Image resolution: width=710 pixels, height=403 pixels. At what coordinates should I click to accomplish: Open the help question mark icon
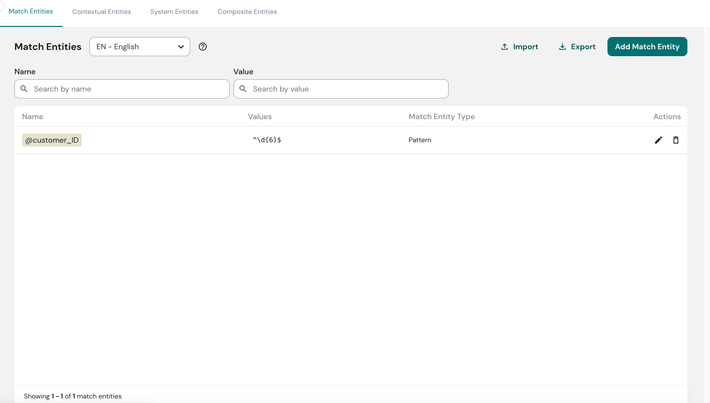coord(202,47)
